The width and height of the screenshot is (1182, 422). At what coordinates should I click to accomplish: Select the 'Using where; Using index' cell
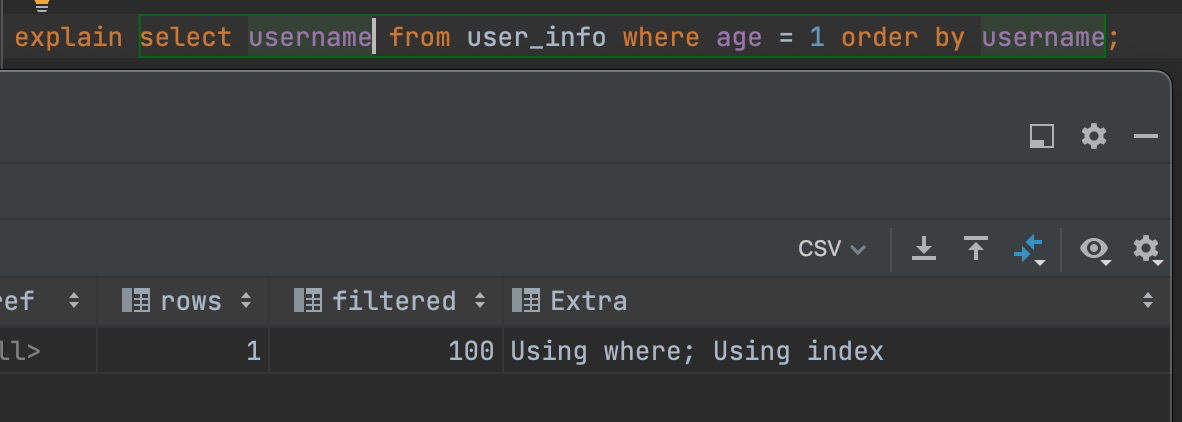click(x=697, y=351)
